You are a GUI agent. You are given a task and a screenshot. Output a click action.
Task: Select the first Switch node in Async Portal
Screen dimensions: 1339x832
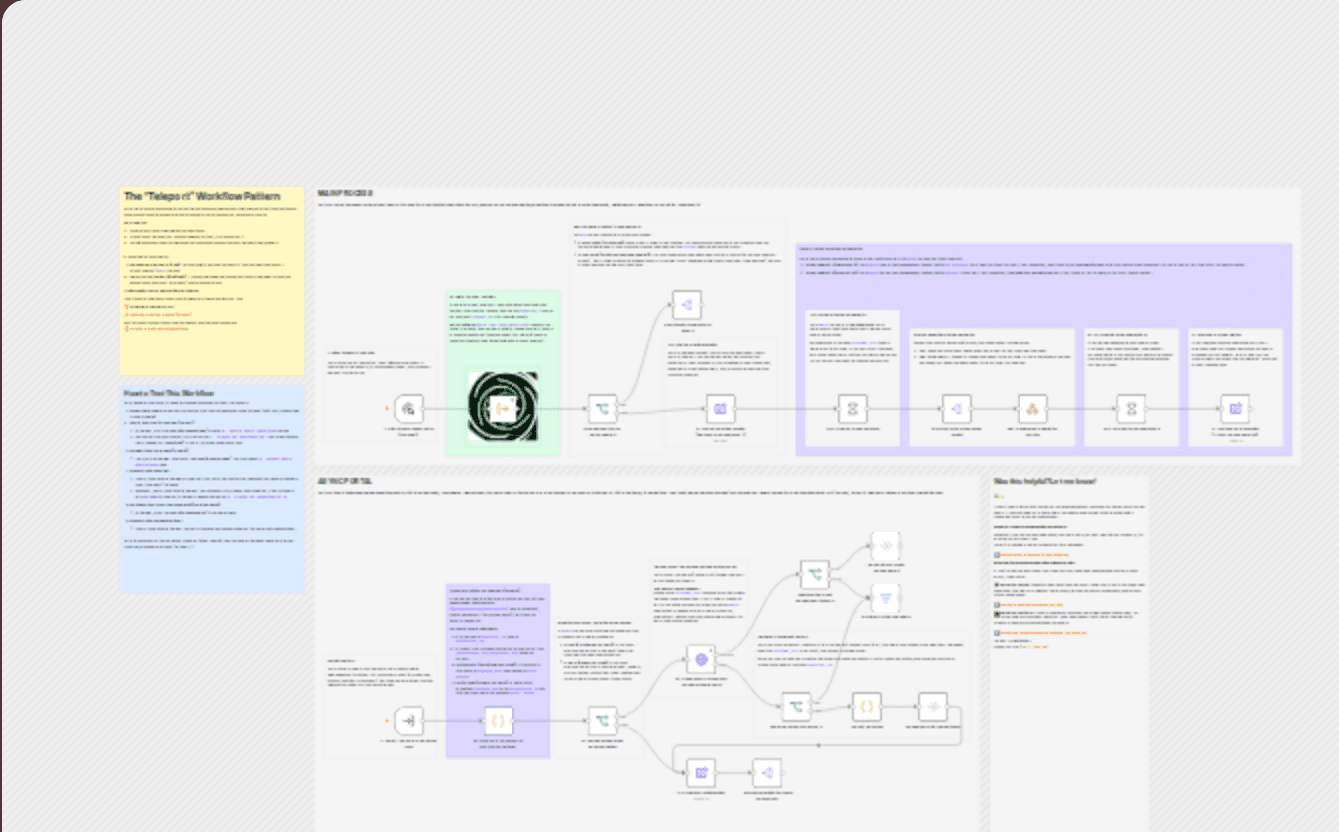pos(602,721)
